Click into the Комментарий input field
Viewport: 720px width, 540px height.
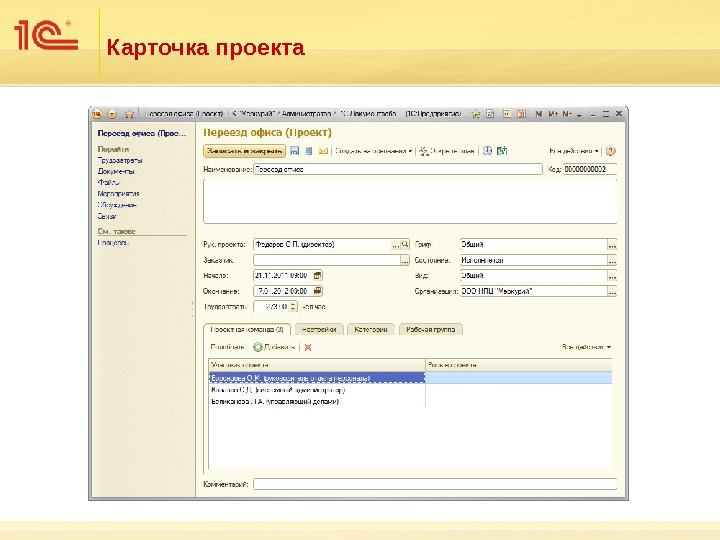click(435, 484)
